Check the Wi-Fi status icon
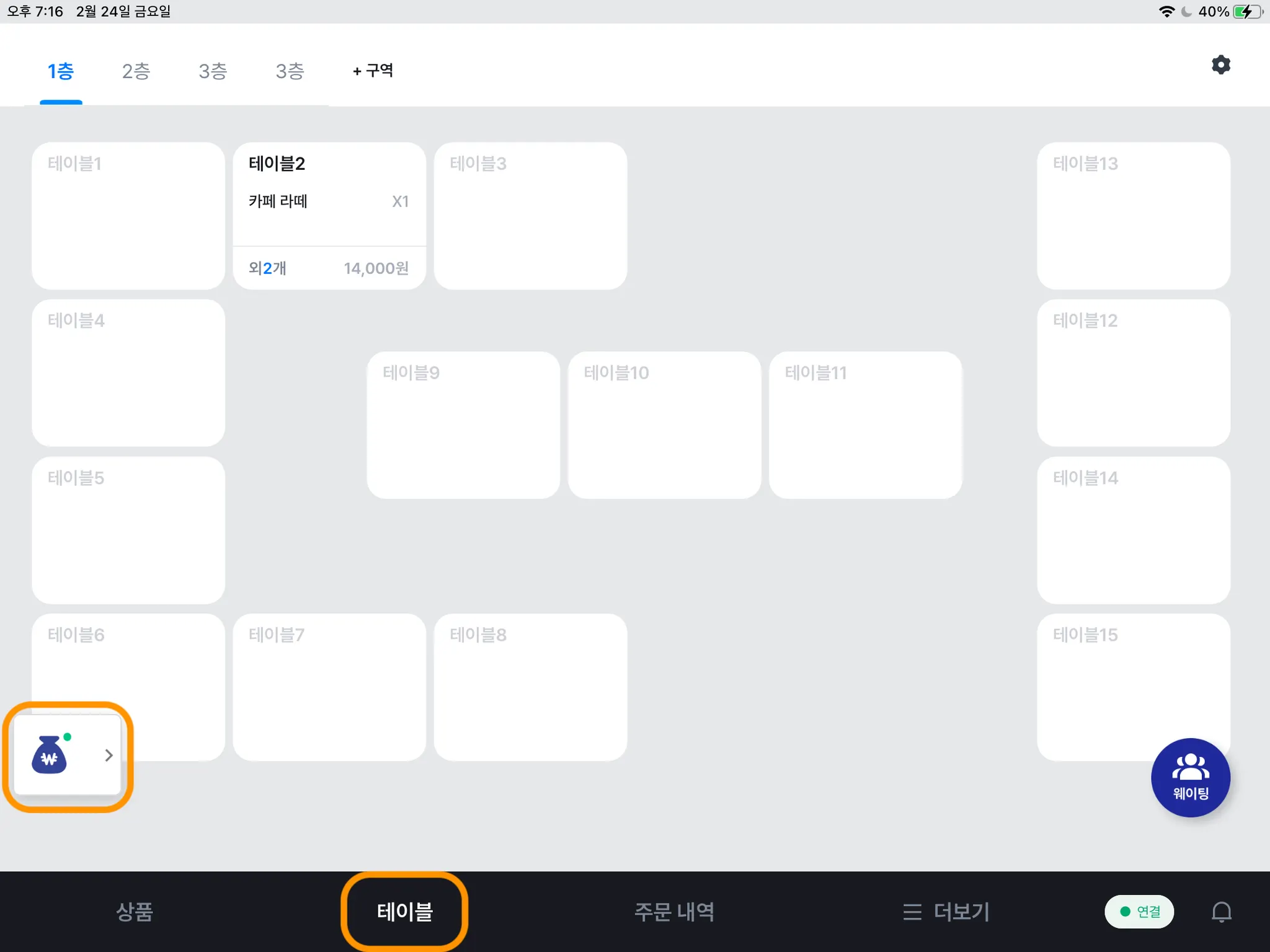The height and width of the screenshot is (952, 1270). pos(1166,12)
